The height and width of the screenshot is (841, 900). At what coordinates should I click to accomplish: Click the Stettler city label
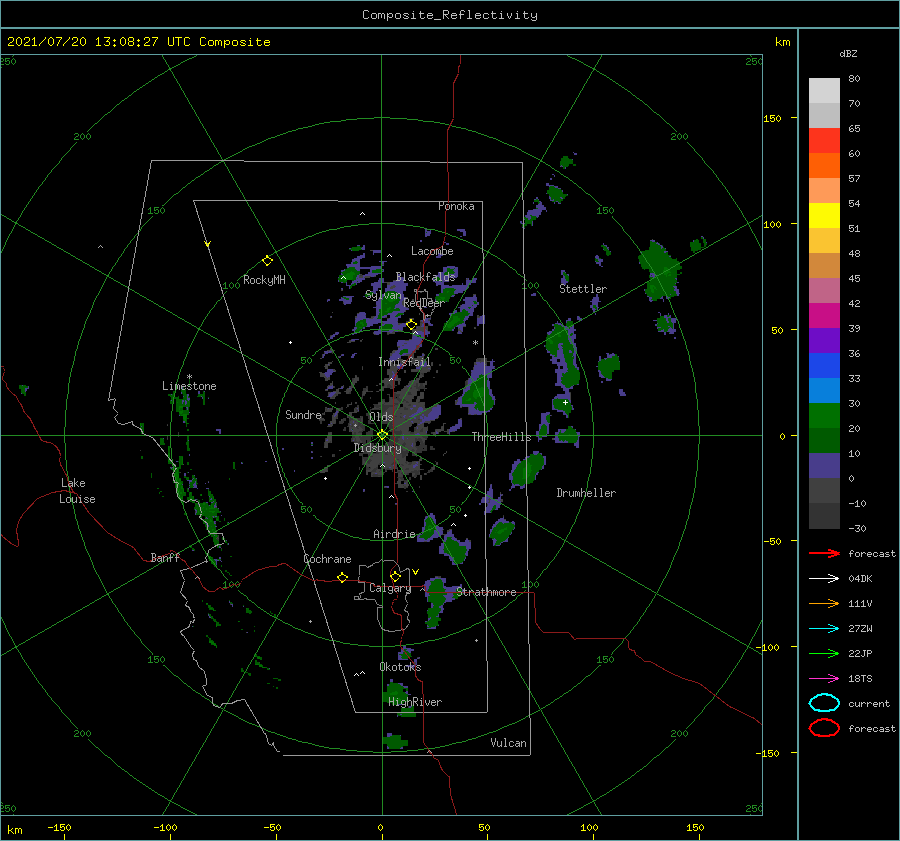583,289
